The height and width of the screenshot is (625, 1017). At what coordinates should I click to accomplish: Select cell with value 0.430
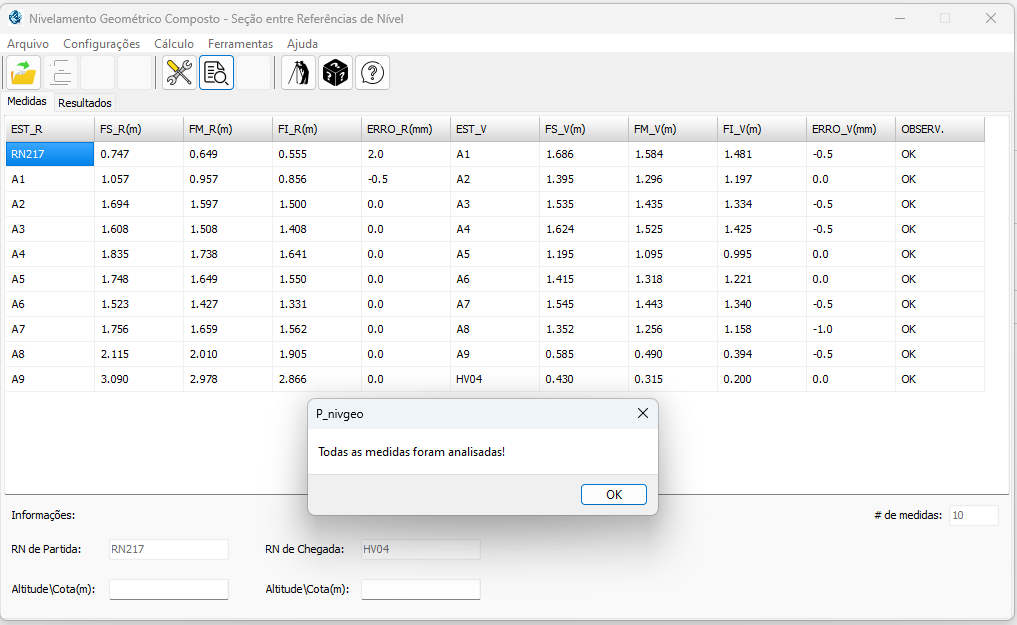tap(584, 379)
